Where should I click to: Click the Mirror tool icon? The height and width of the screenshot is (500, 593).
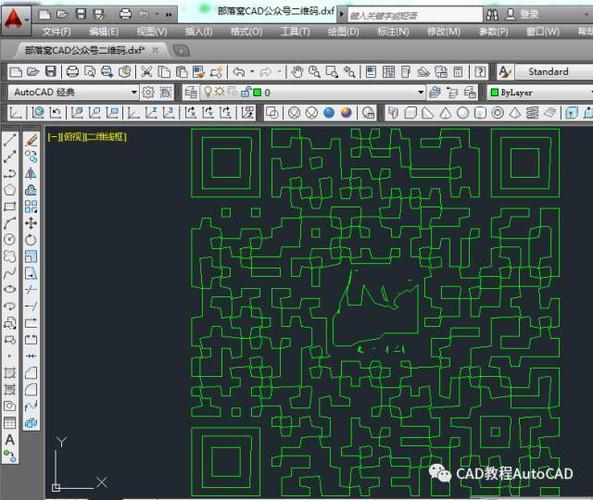tap(31, 173)
